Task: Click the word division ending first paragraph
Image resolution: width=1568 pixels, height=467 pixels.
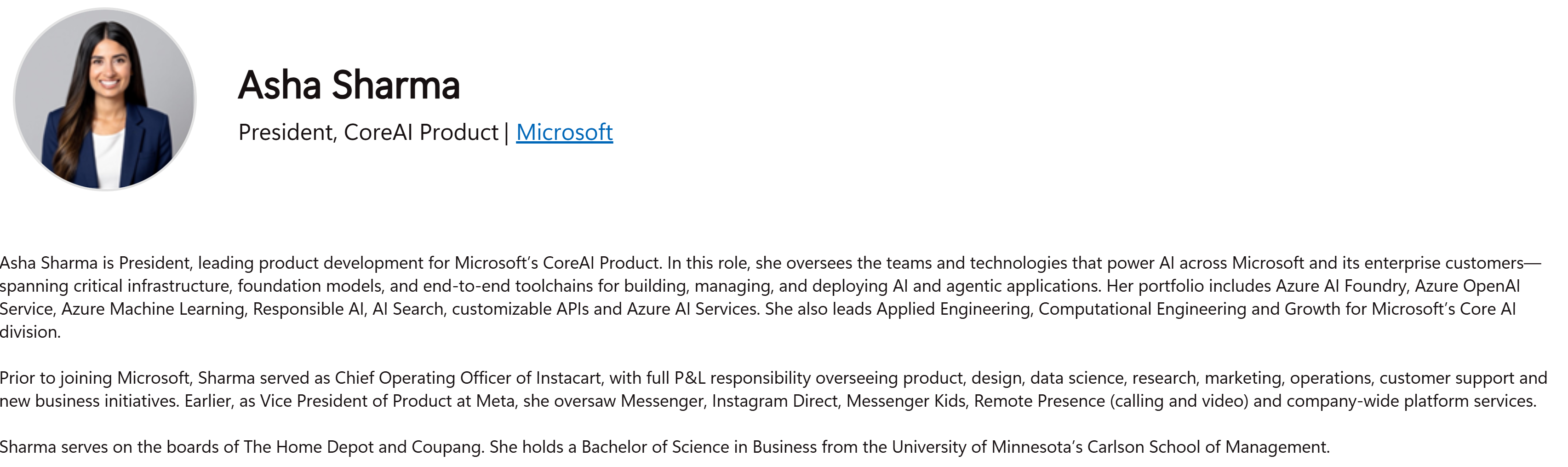Action: (29, 333)
